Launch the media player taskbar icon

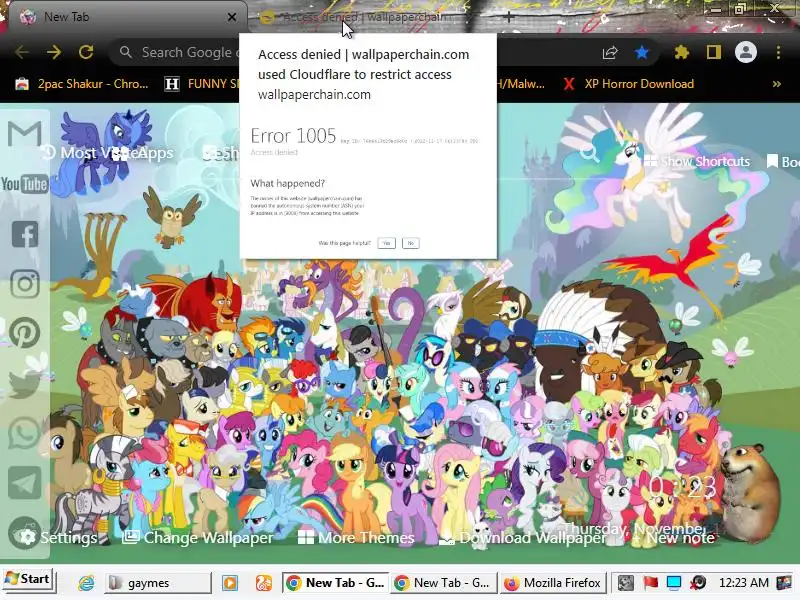(x=230, y=583)
